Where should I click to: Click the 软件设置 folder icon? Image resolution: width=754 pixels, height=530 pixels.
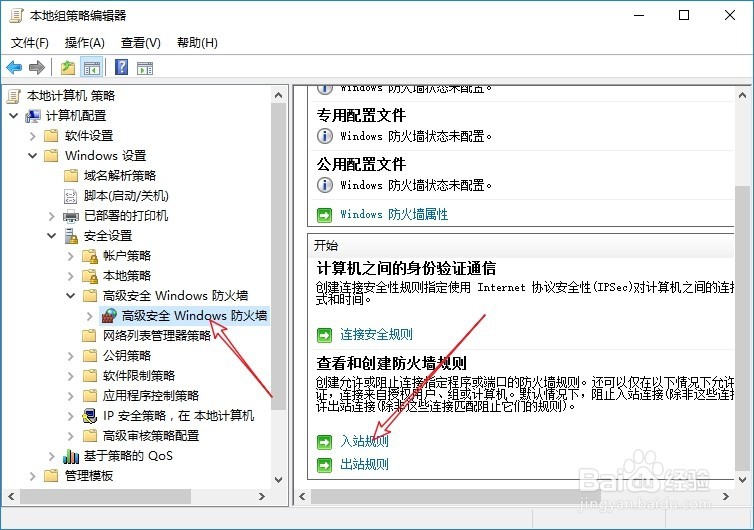point(51,136)
